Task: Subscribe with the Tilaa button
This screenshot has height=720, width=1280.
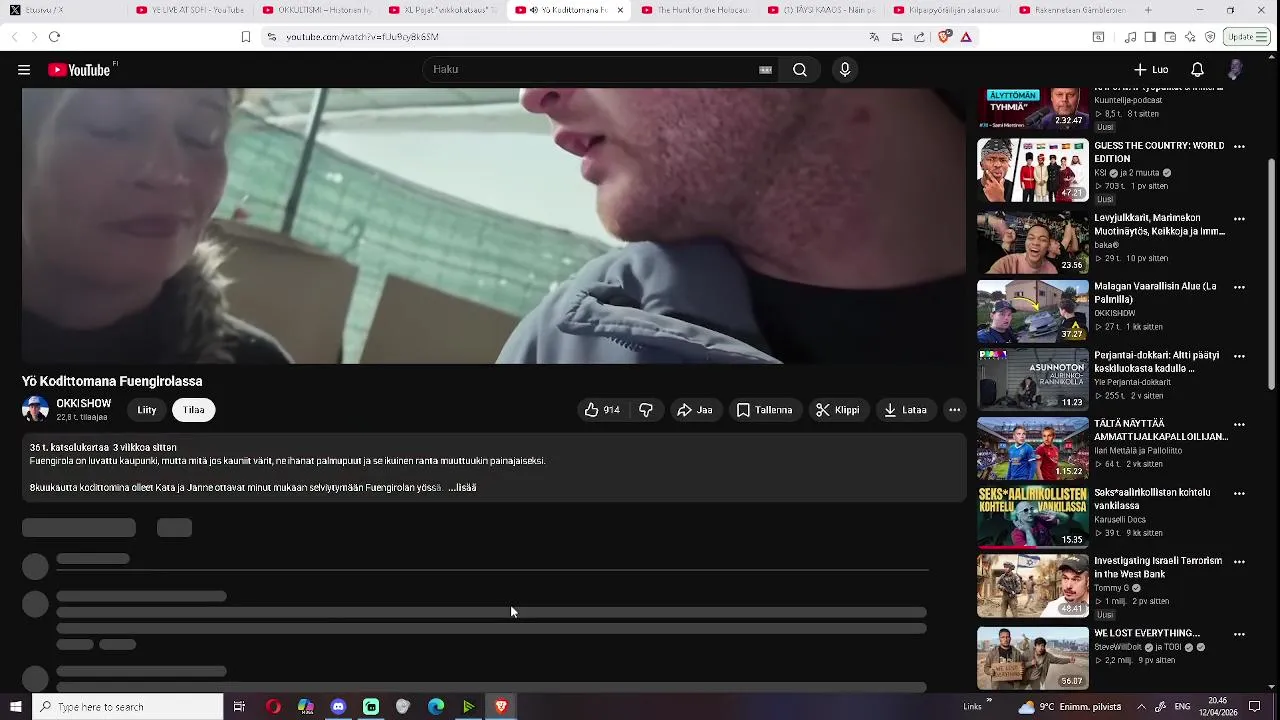Action: pos(193,410)
